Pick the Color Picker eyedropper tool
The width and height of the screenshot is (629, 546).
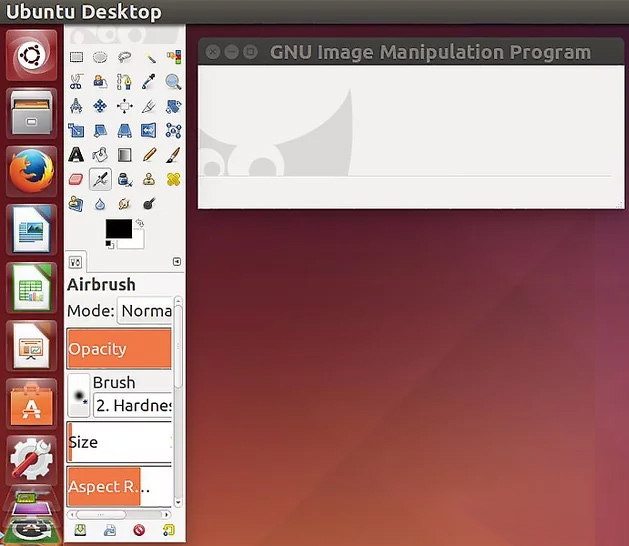point(149,81)
